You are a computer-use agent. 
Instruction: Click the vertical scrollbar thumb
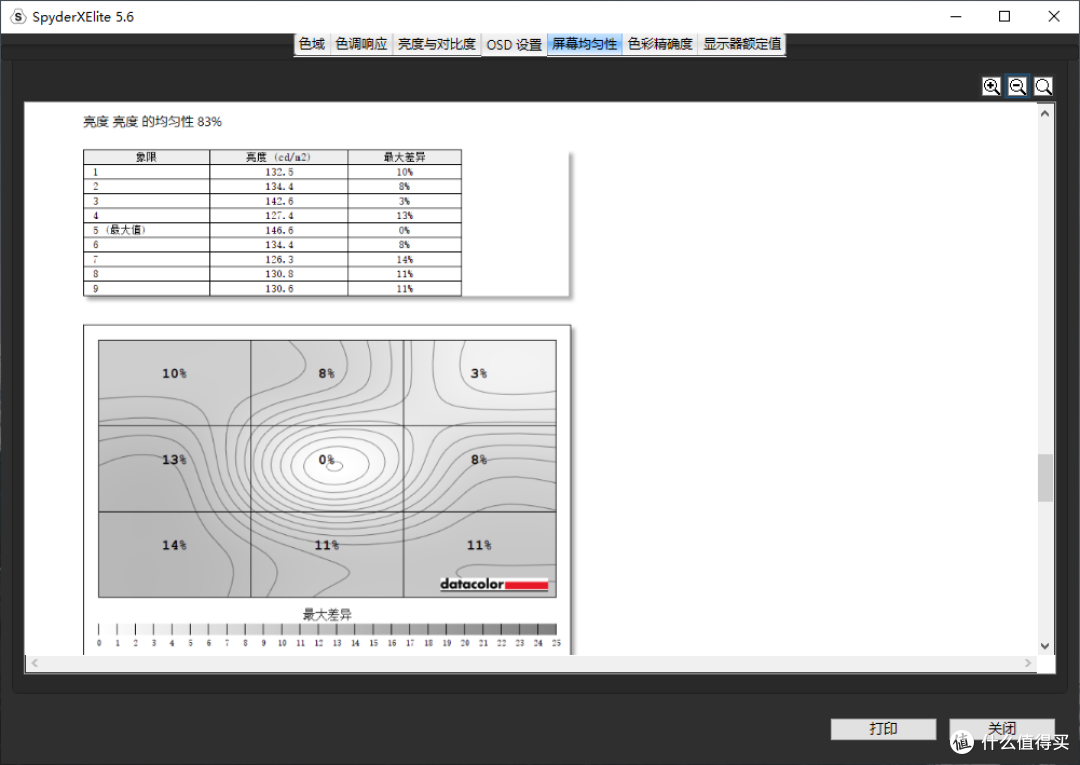click(1045, 478)
